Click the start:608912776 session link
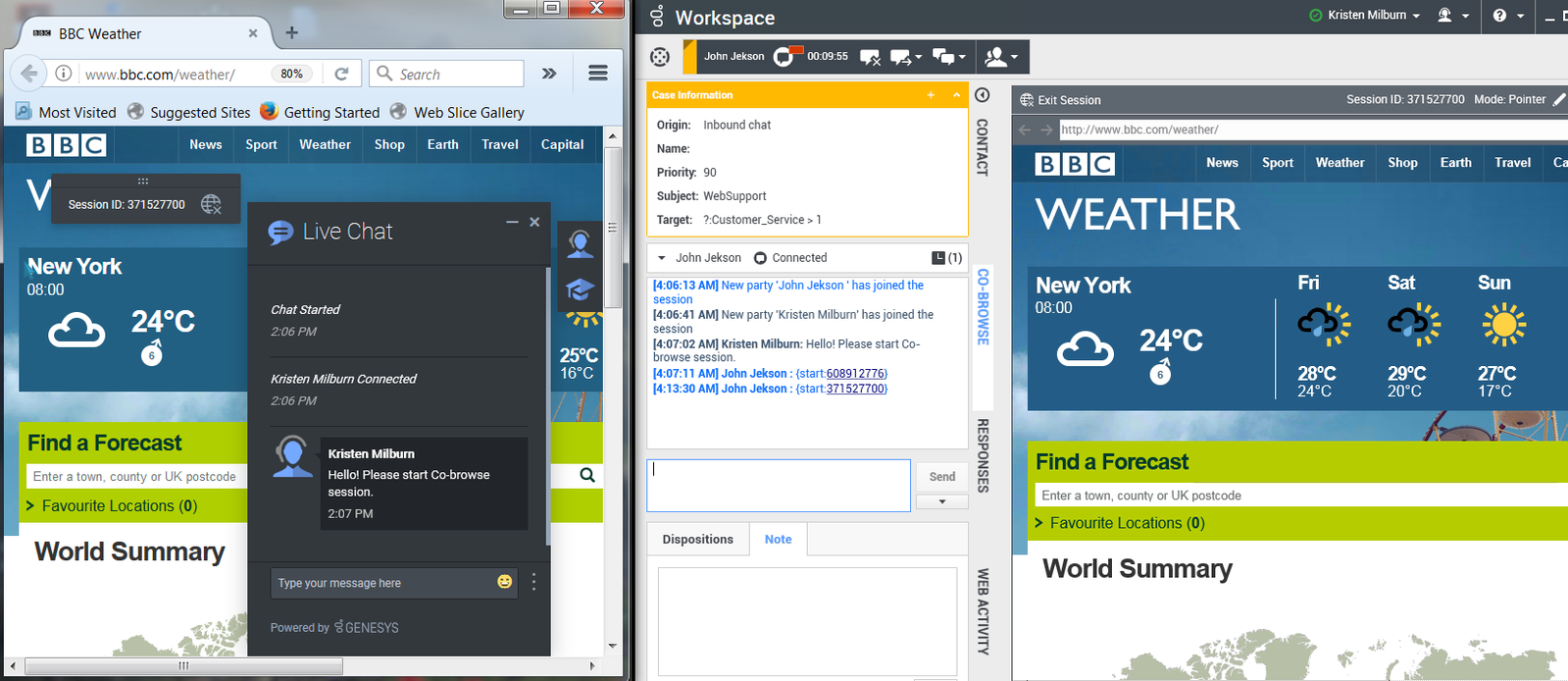 coord(855,374)
